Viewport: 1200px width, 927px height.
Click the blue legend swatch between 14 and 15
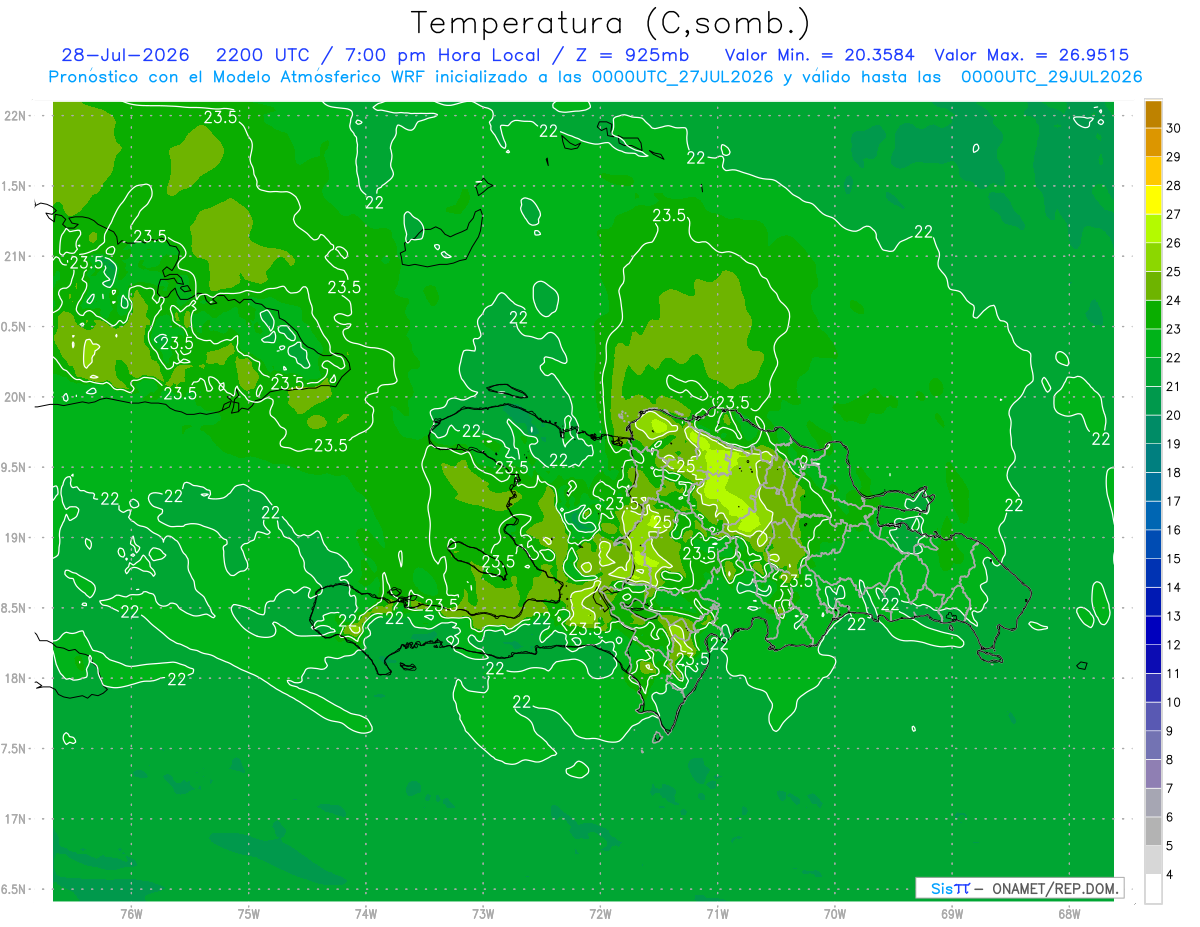[1153, 573]
